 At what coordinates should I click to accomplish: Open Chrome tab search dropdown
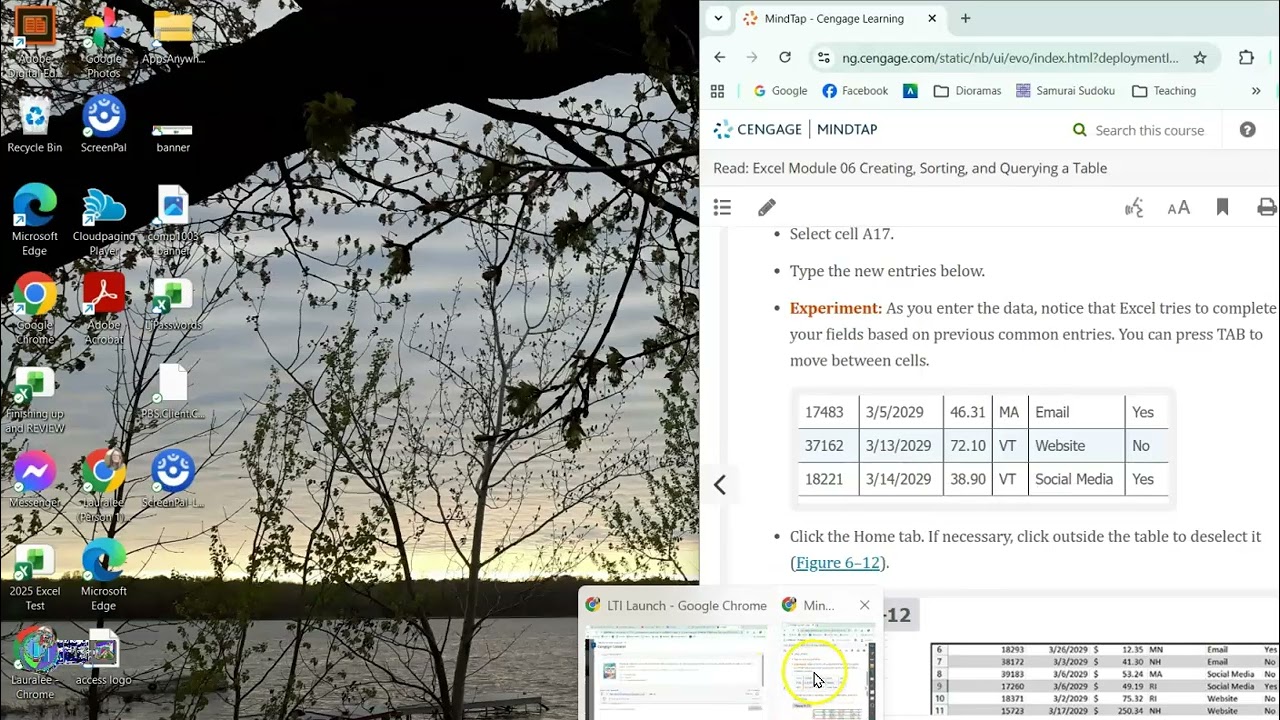(x=718, y=18)
